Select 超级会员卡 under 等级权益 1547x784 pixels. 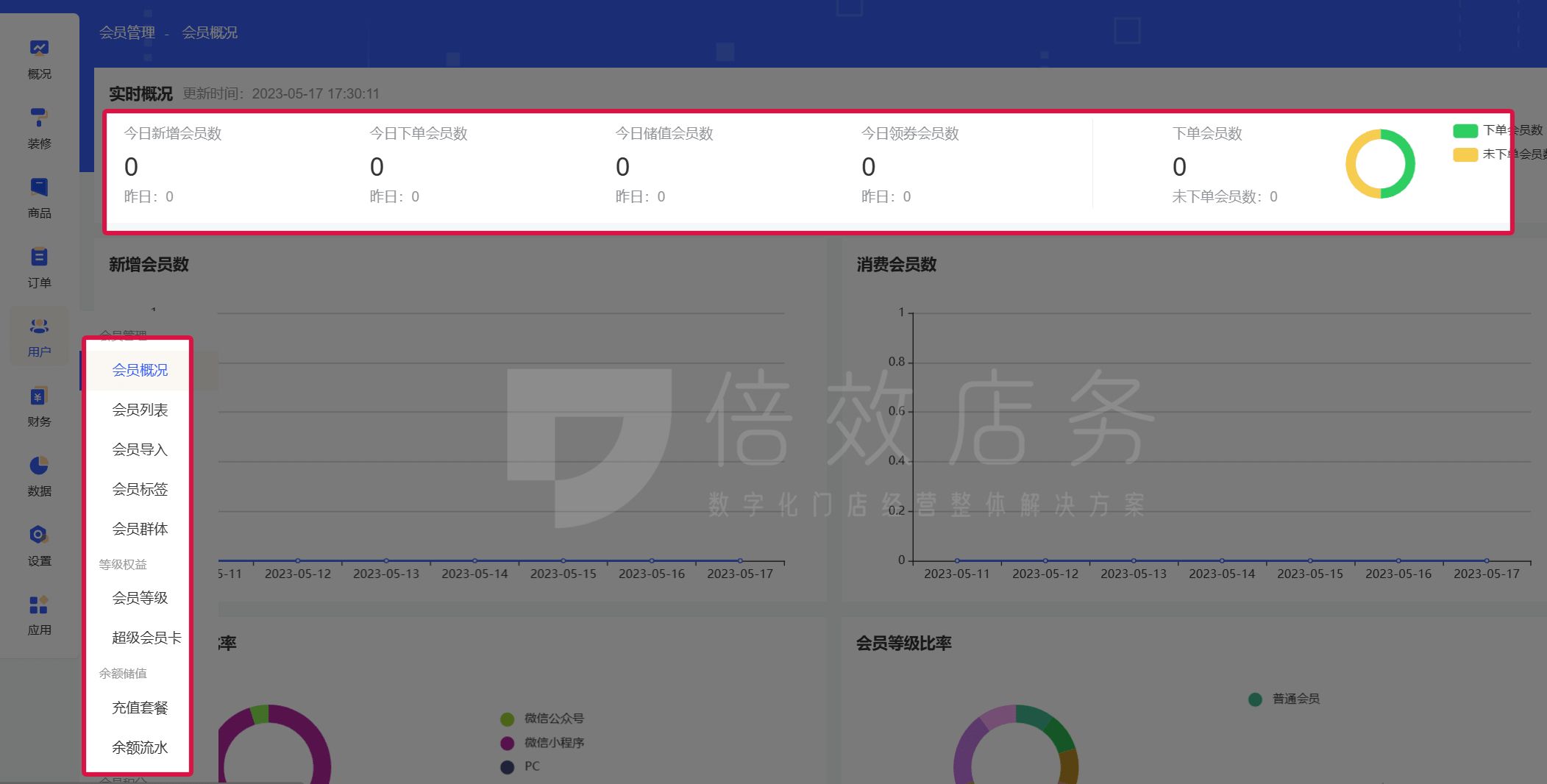[145, 637]
